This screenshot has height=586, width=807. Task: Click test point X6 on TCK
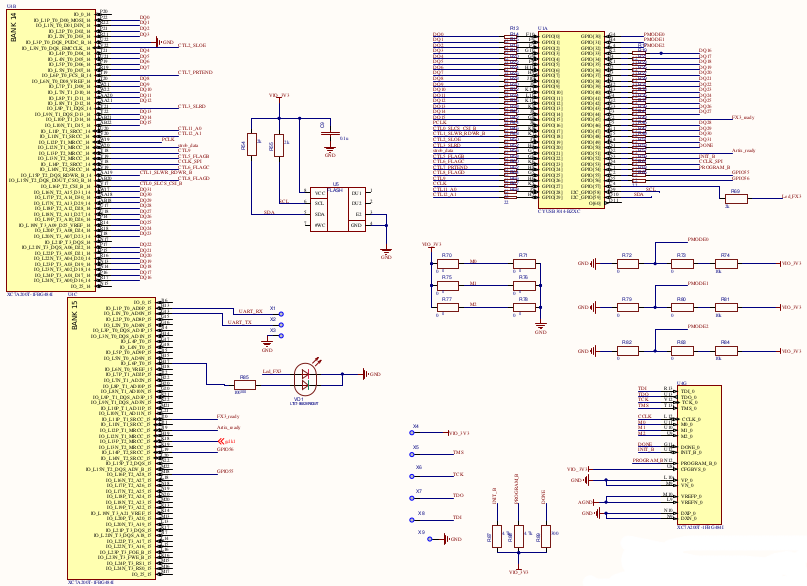(412, 476)
